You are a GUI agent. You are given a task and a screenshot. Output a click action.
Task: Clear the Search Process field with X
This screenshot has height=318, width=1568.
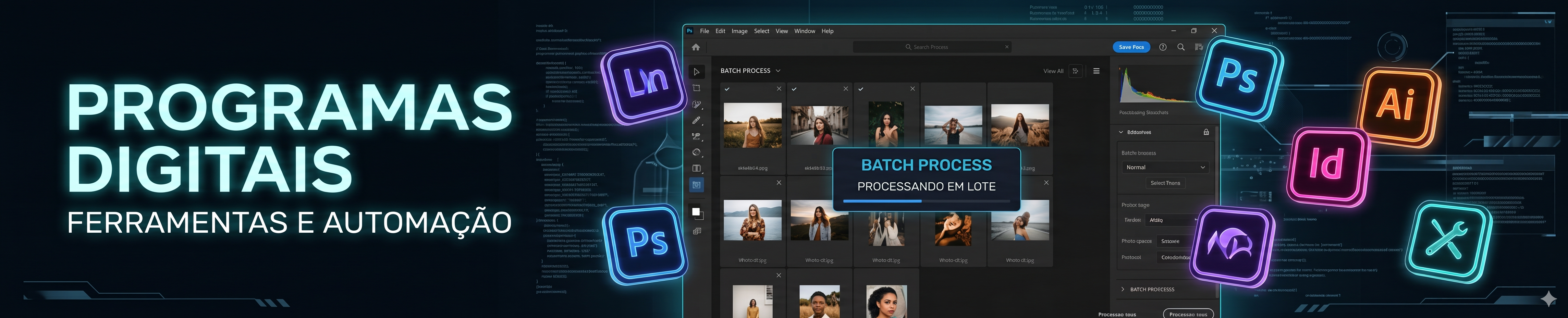[1007, 47]
